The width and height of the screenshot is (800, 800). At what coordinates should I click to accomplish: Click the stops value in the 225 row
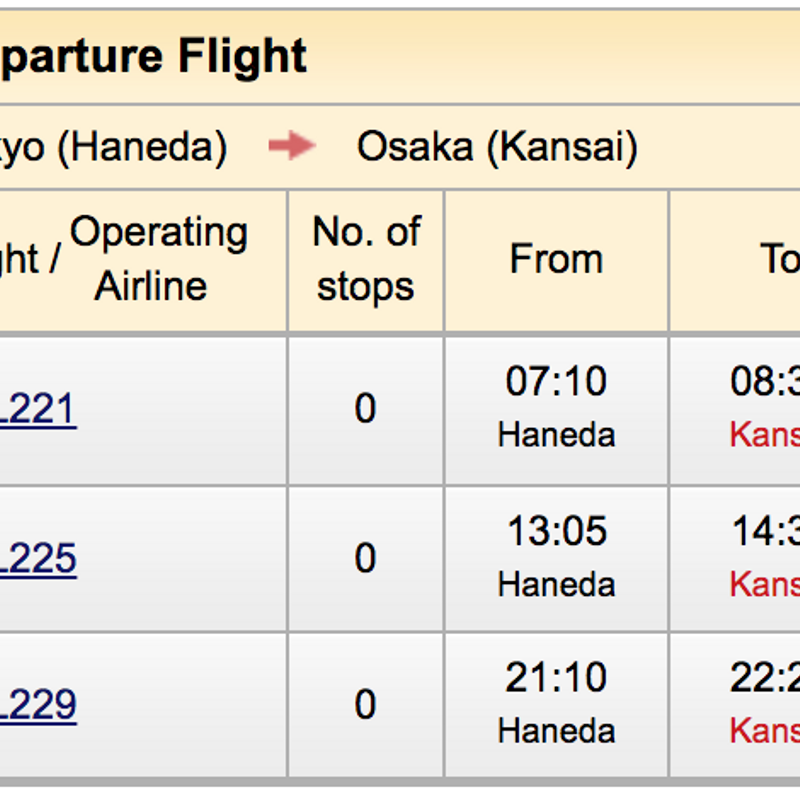click(365, 558)
